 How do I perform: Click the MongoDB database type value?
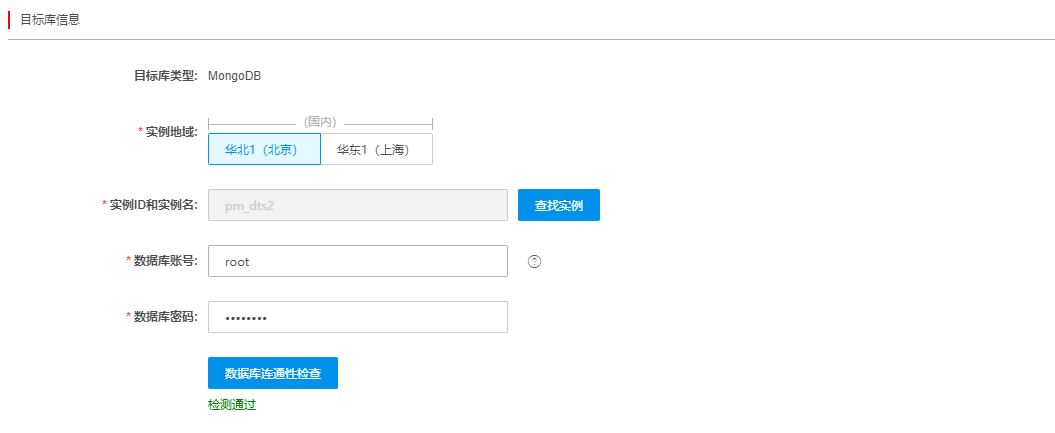click(x=234, y=75)
